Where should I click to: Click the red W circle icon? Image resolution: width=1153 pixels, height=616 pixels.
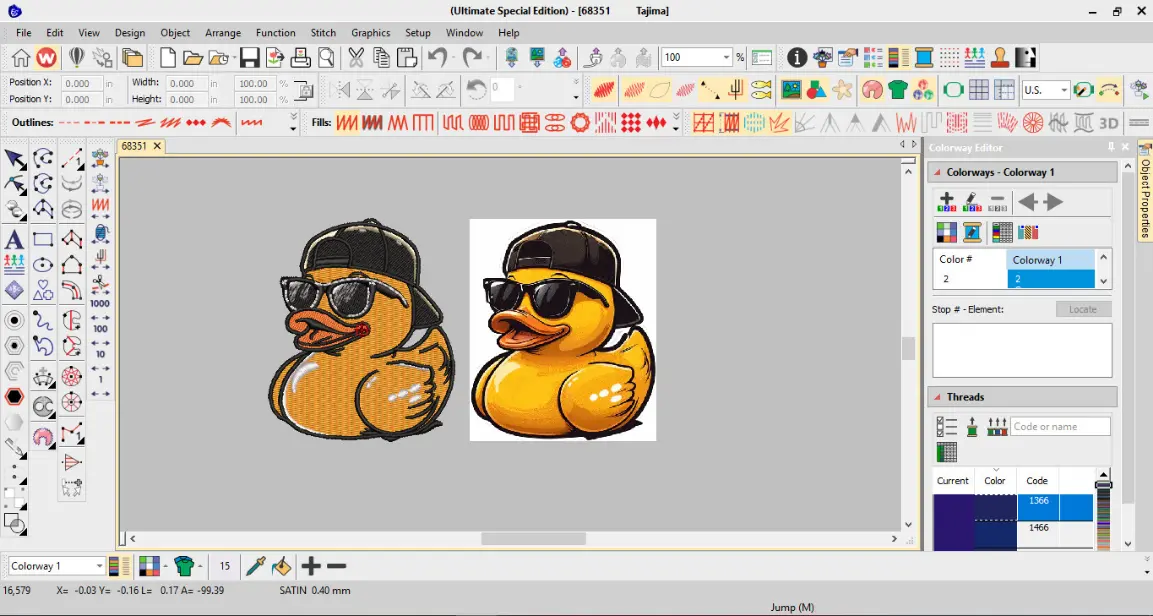(46, 57)
